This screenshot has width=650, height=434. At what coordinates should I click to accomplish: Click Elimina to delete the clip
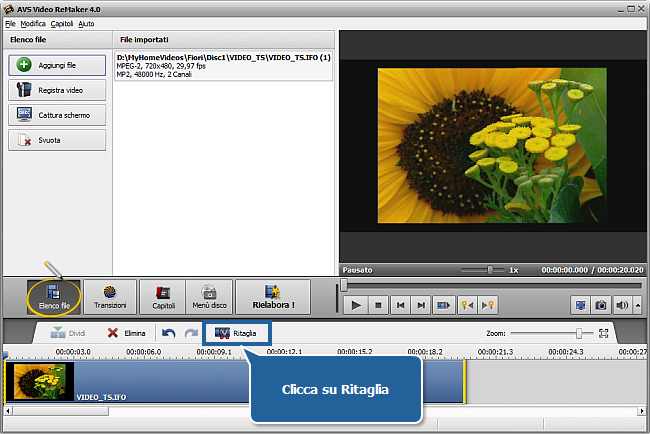[127, 333]
